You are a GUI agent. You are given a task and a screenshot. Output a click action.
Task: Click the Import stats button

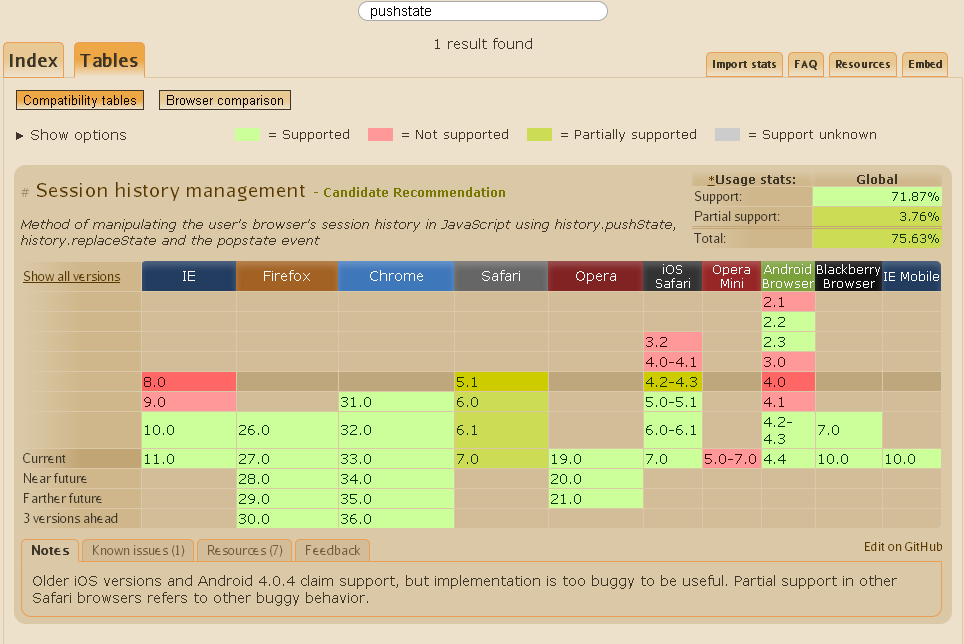tap(744, 65)
